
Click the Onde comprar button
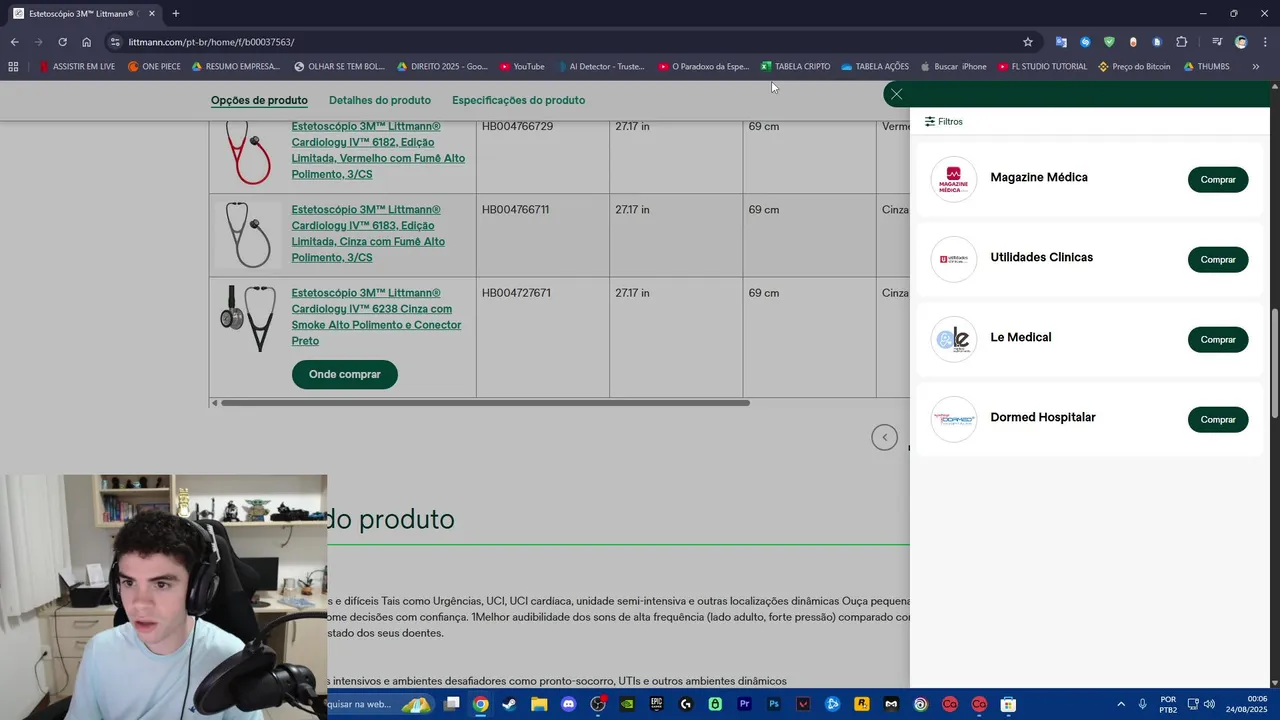[x=344, y=374]
